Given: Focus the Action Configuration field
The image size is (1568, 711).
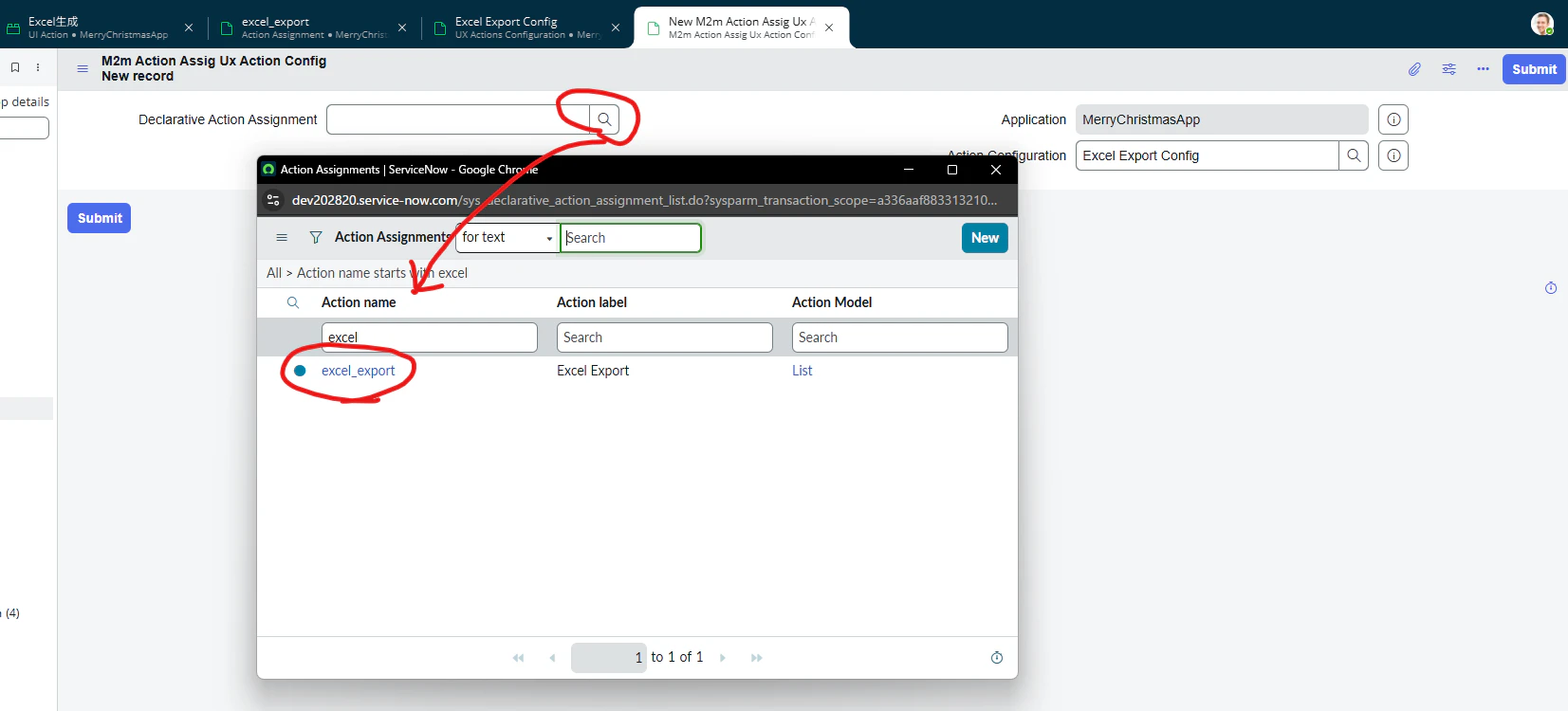Looking at the screenshot, I should coord(1208,155).
